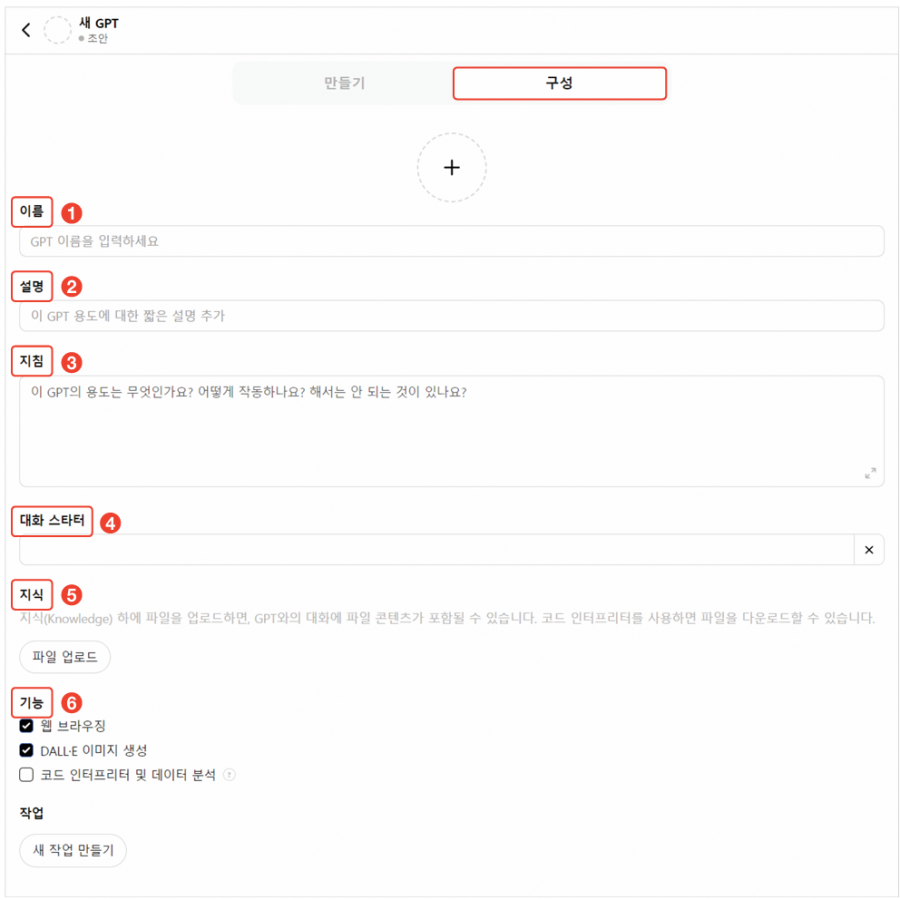
Task: Click the red numbered badge 6 beside 기능
Action: tap(71, 703)
